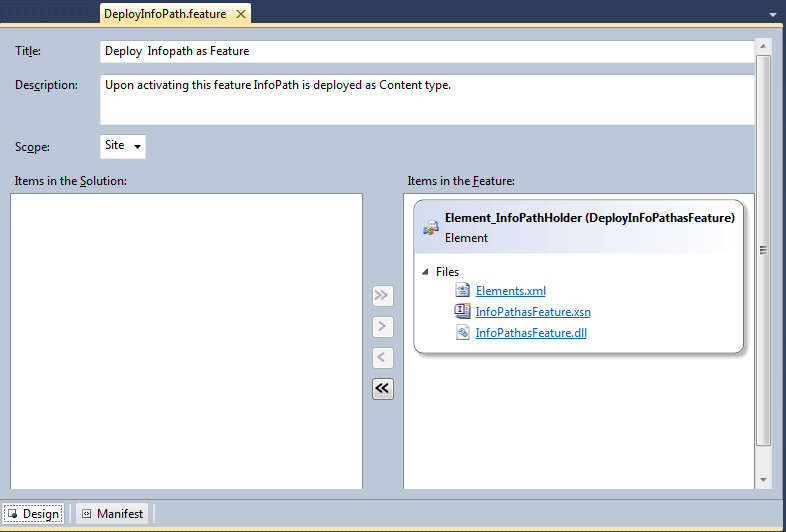Click the Files group label
The height and width of the screenshot is (532, 786).
click(447, 272)
